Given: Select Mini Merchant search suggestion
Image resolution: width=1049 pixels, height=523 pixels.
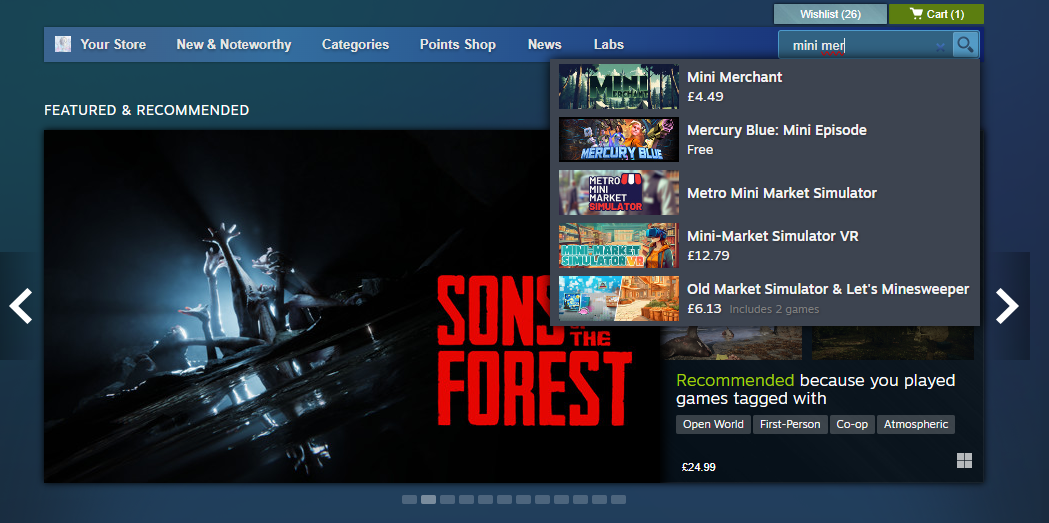Looking at the screenshot, I should coord(765,86).
